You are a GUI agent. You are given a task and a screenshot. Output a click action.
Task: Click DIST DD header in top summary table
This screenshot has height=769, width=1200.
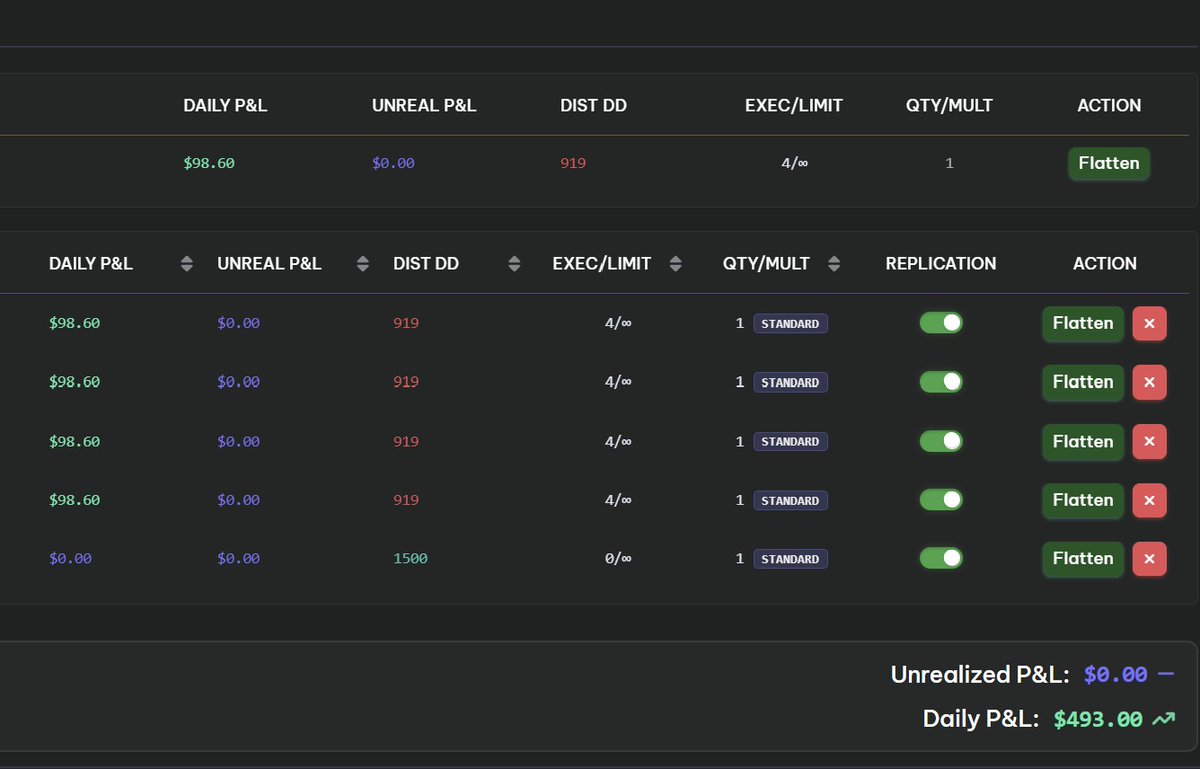click(594, 105)
